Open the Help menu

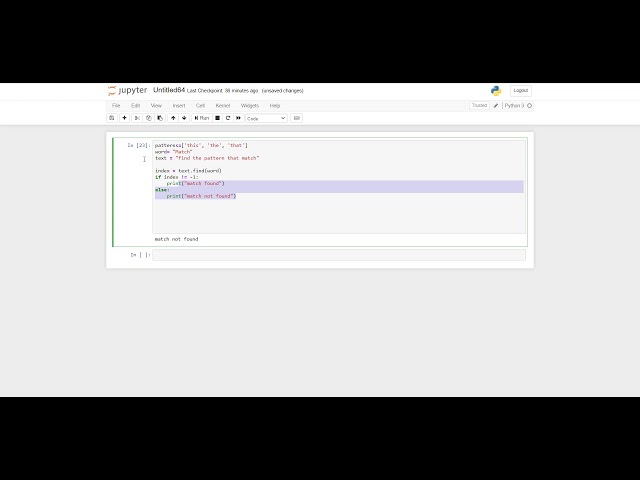[x=275, y=106]
